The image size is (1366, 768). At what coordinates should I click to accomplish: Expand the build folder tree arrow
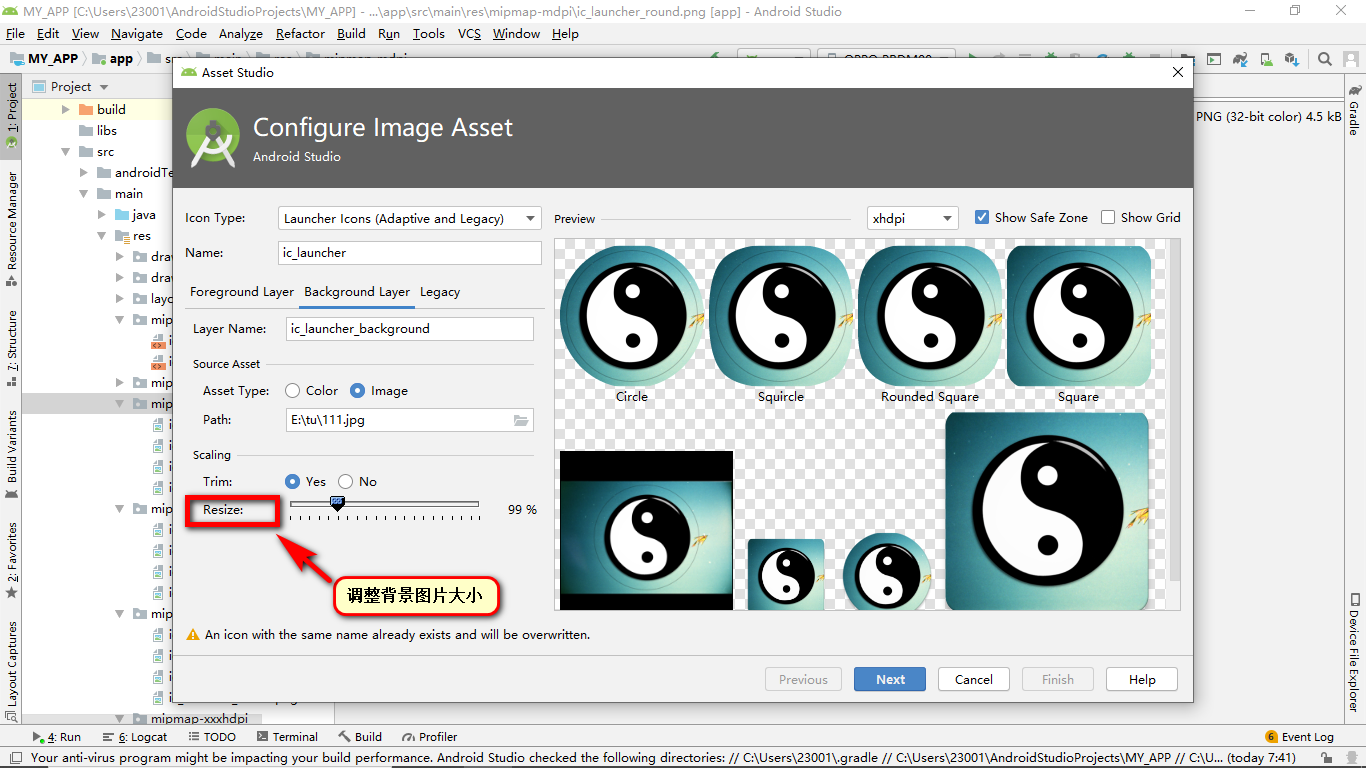(x=66, y=110)
